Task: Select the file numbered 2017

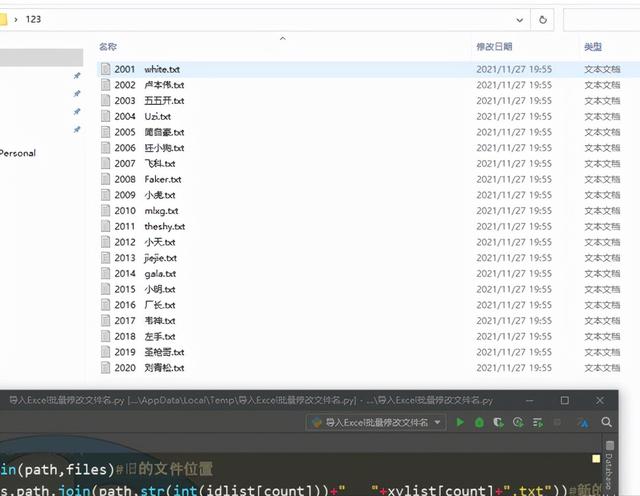Action: (x=145, y=321)
